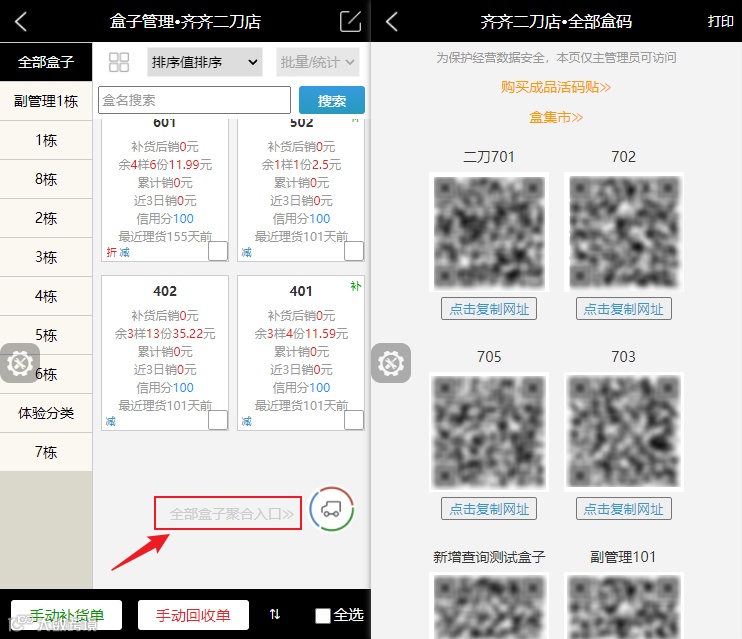Open the box 401 card title
The width and height of the screenshot is (742, 639).
click(x=301, y=291)
